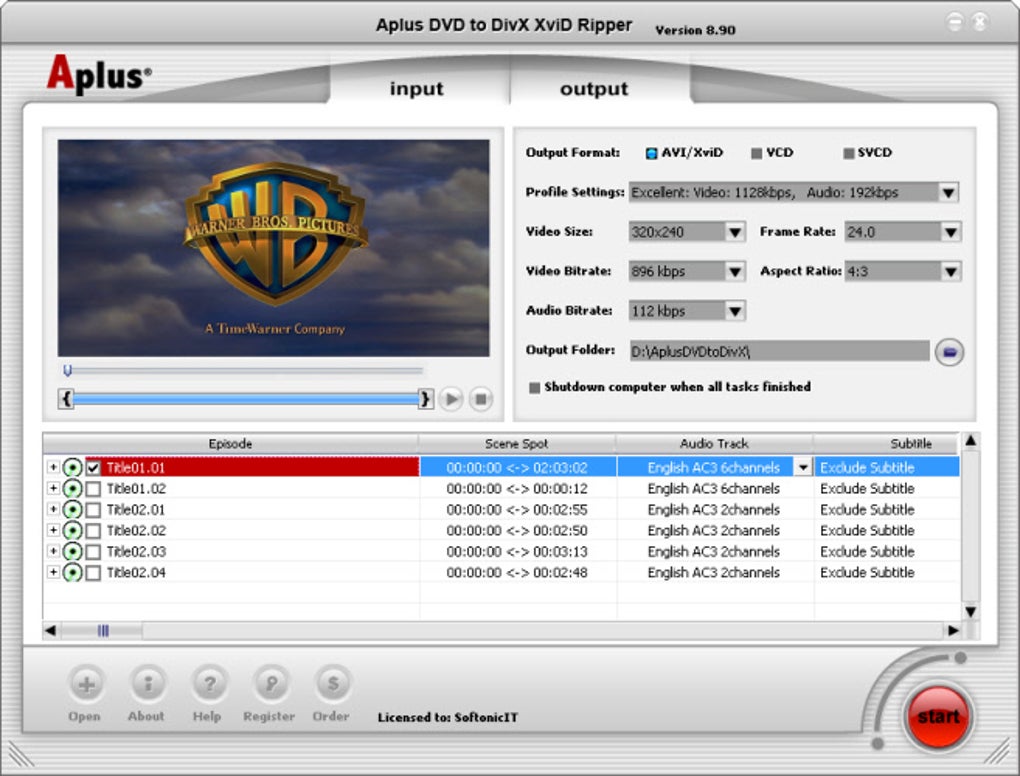Open the Audio Bitrate dropdown
Image resolution: width=1020 pixels, height=776 pixels.
[735, 311]
